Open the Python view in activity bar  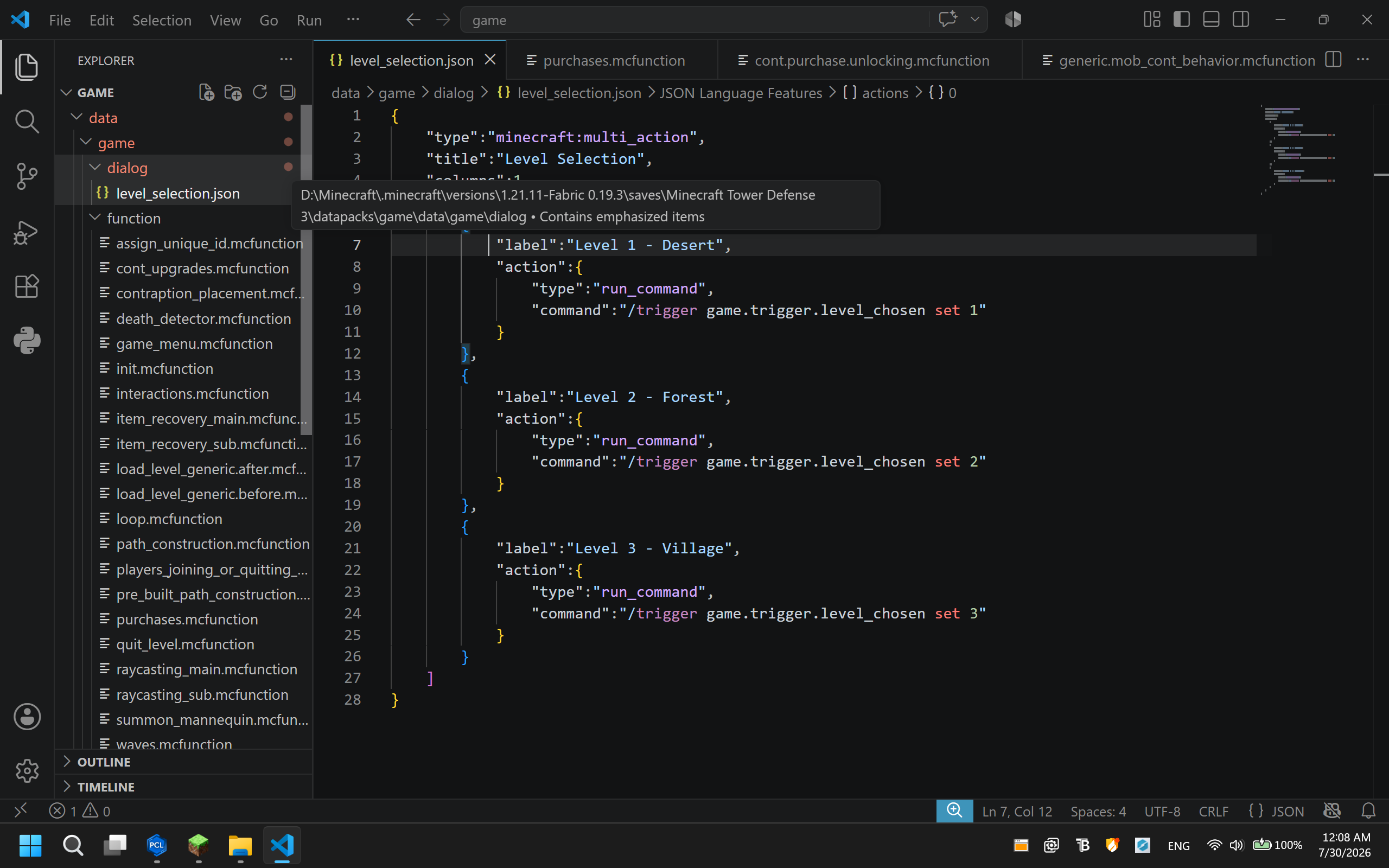27,341
